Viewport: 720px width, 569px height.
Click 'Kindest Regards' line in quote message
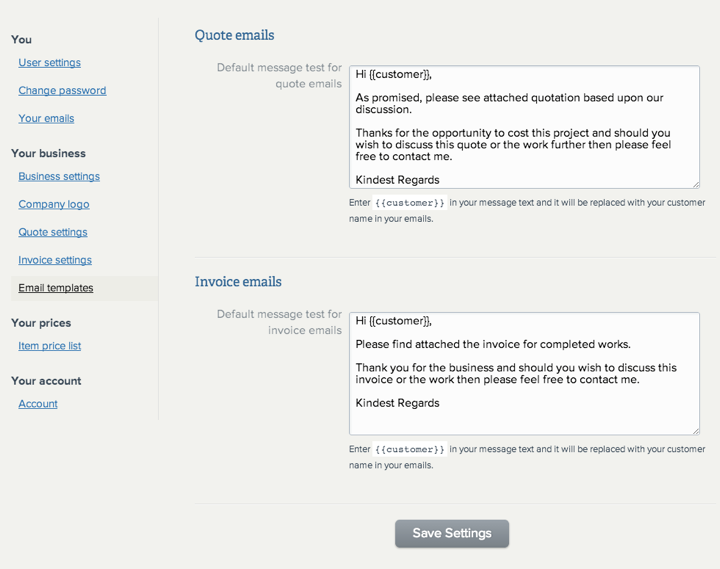(398, 180)
